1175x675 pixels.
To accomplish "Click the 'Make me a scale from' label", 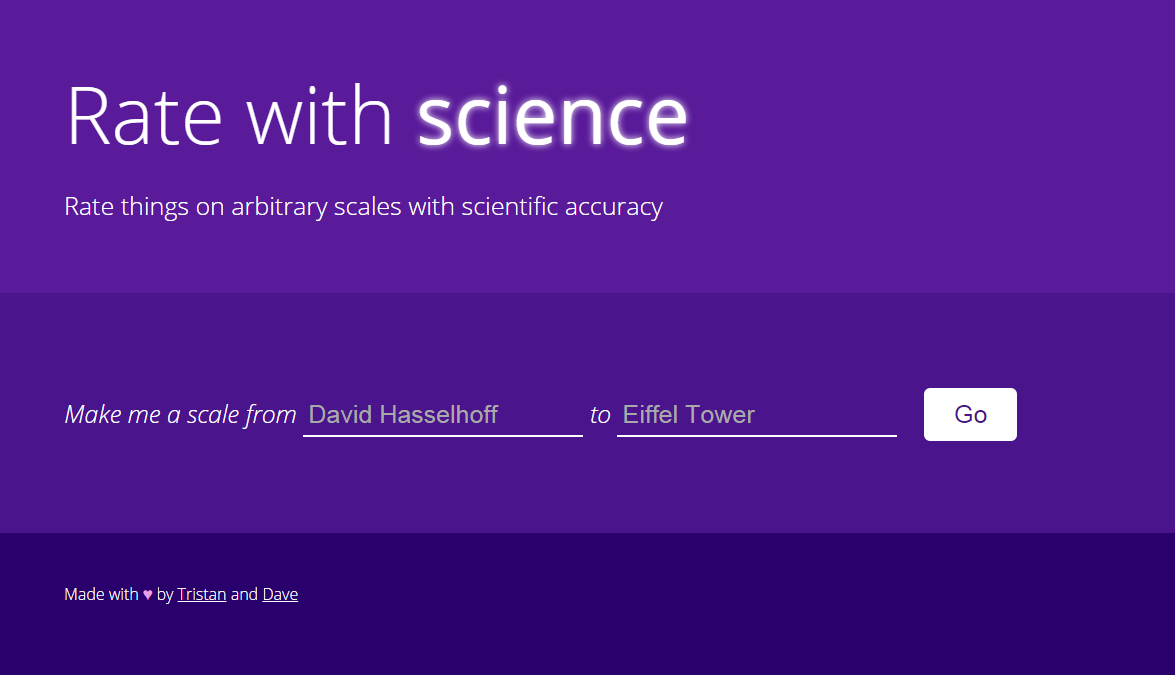I will (181, 414).
